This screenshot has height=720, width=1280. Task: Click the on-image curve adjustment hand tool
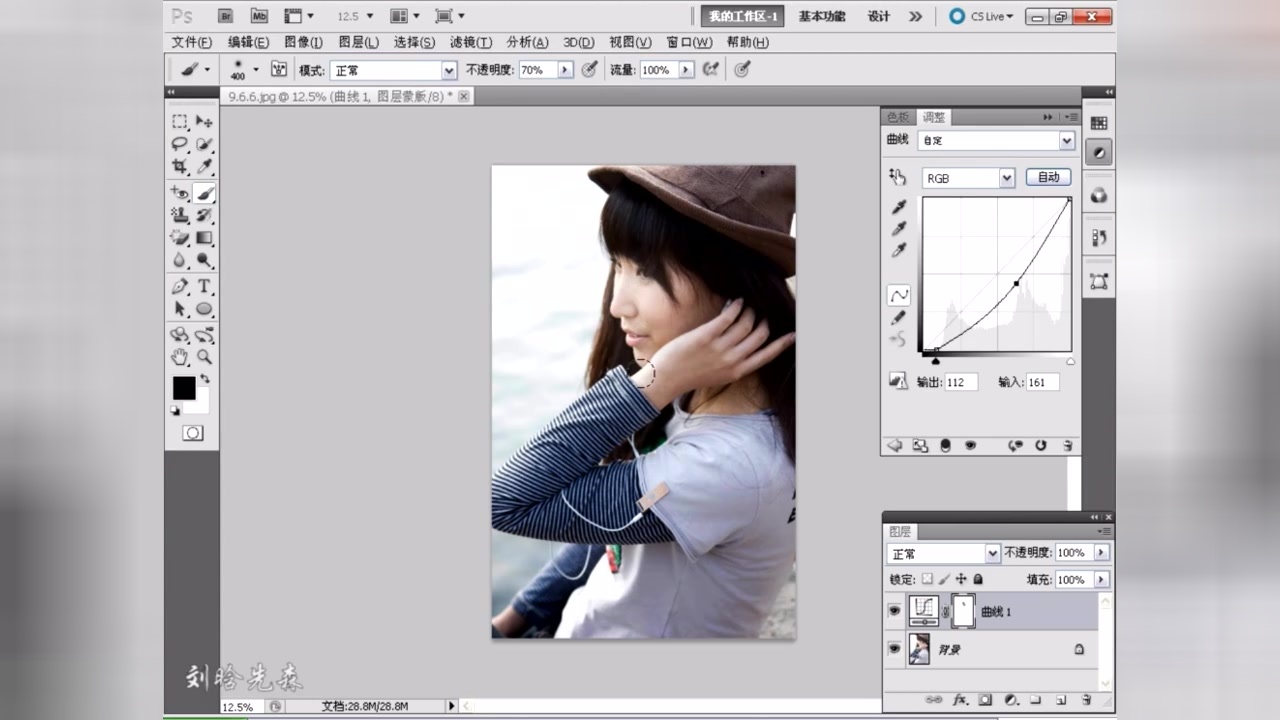897,177
